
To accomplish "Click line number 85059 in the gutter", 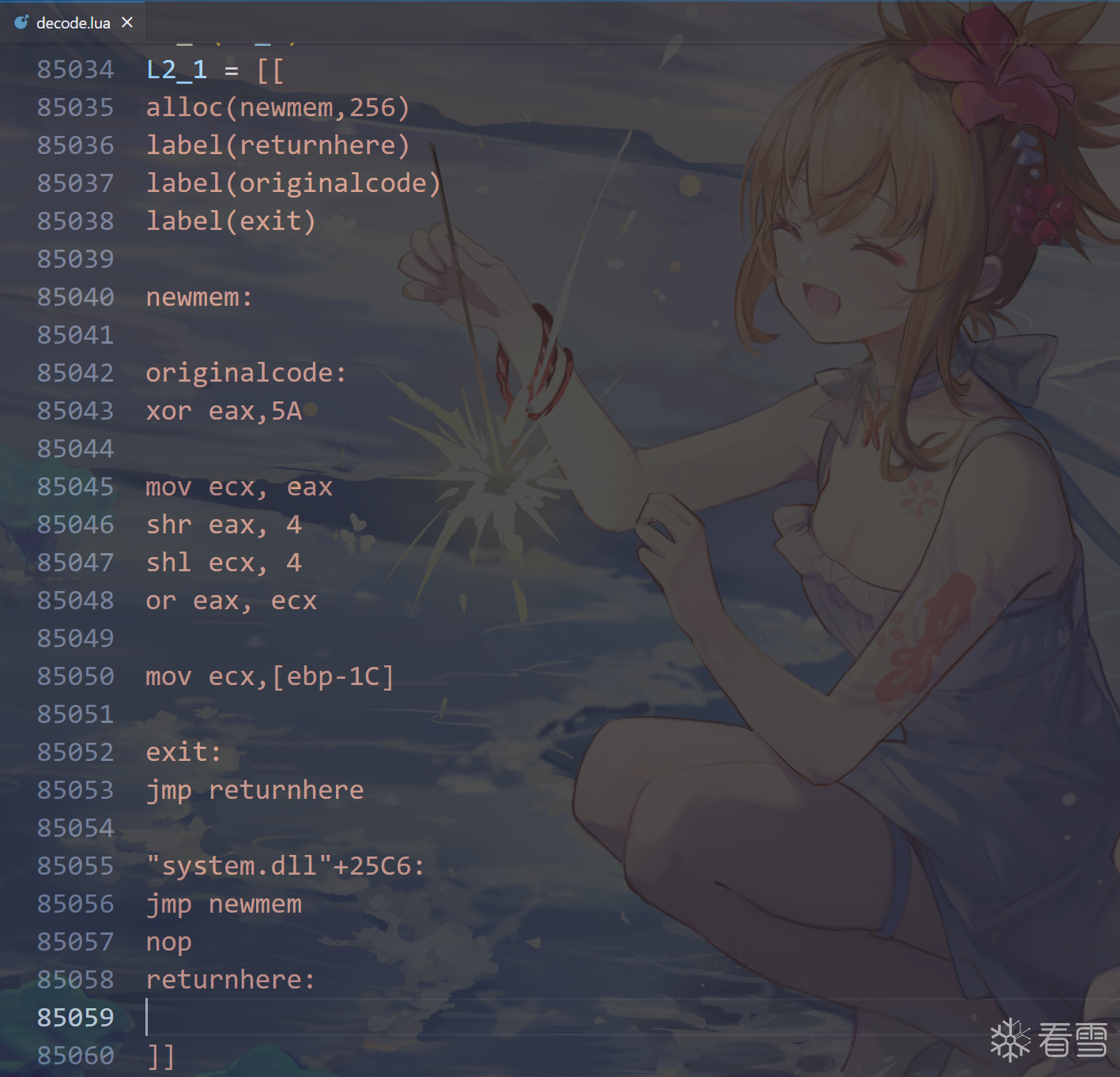I will click(76, 1018).
